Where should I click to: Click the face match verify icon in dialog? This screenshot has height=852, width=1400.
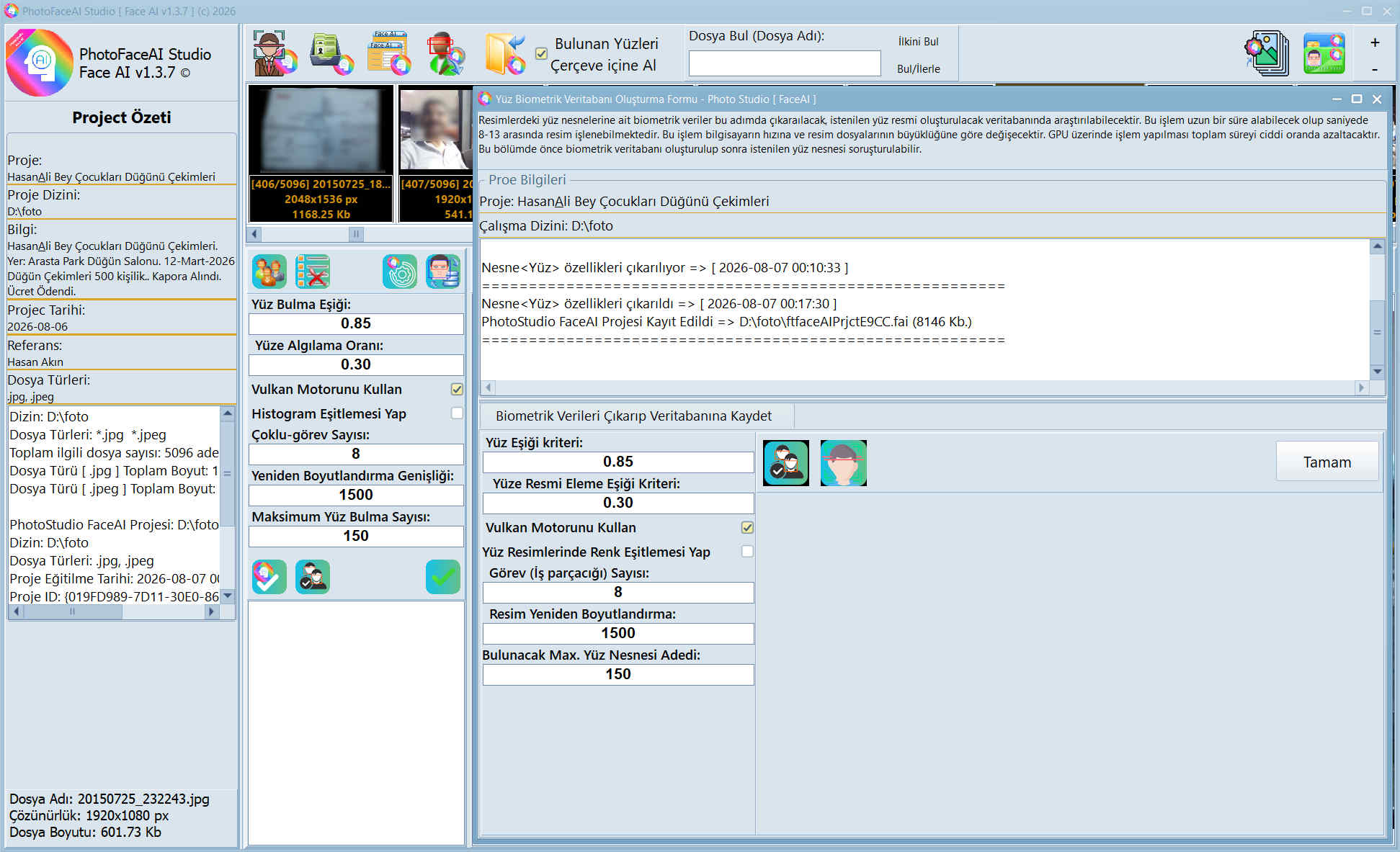coord(786,463)
